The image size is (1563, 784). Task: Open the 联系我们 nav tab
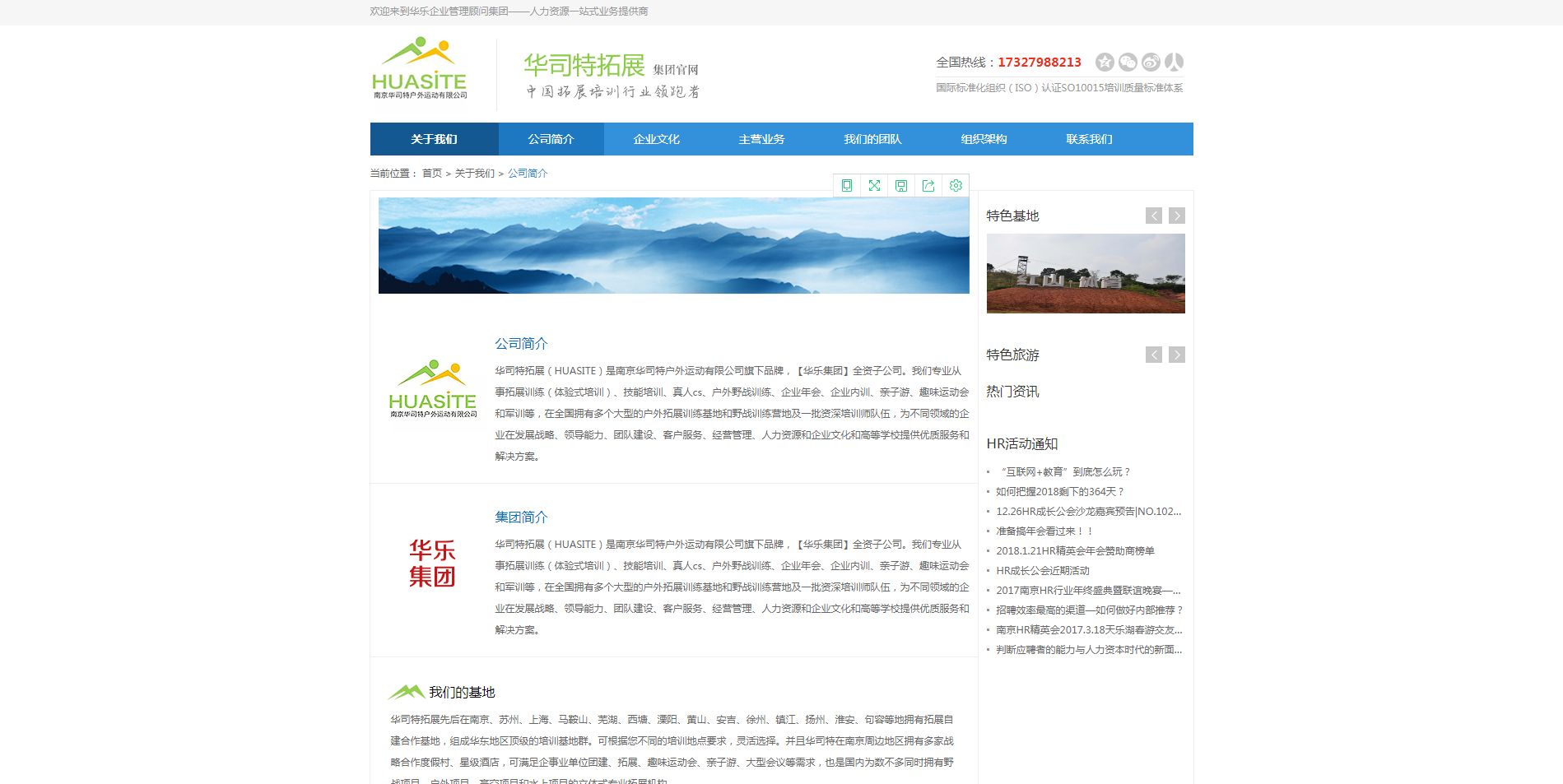click(1089, 139)
